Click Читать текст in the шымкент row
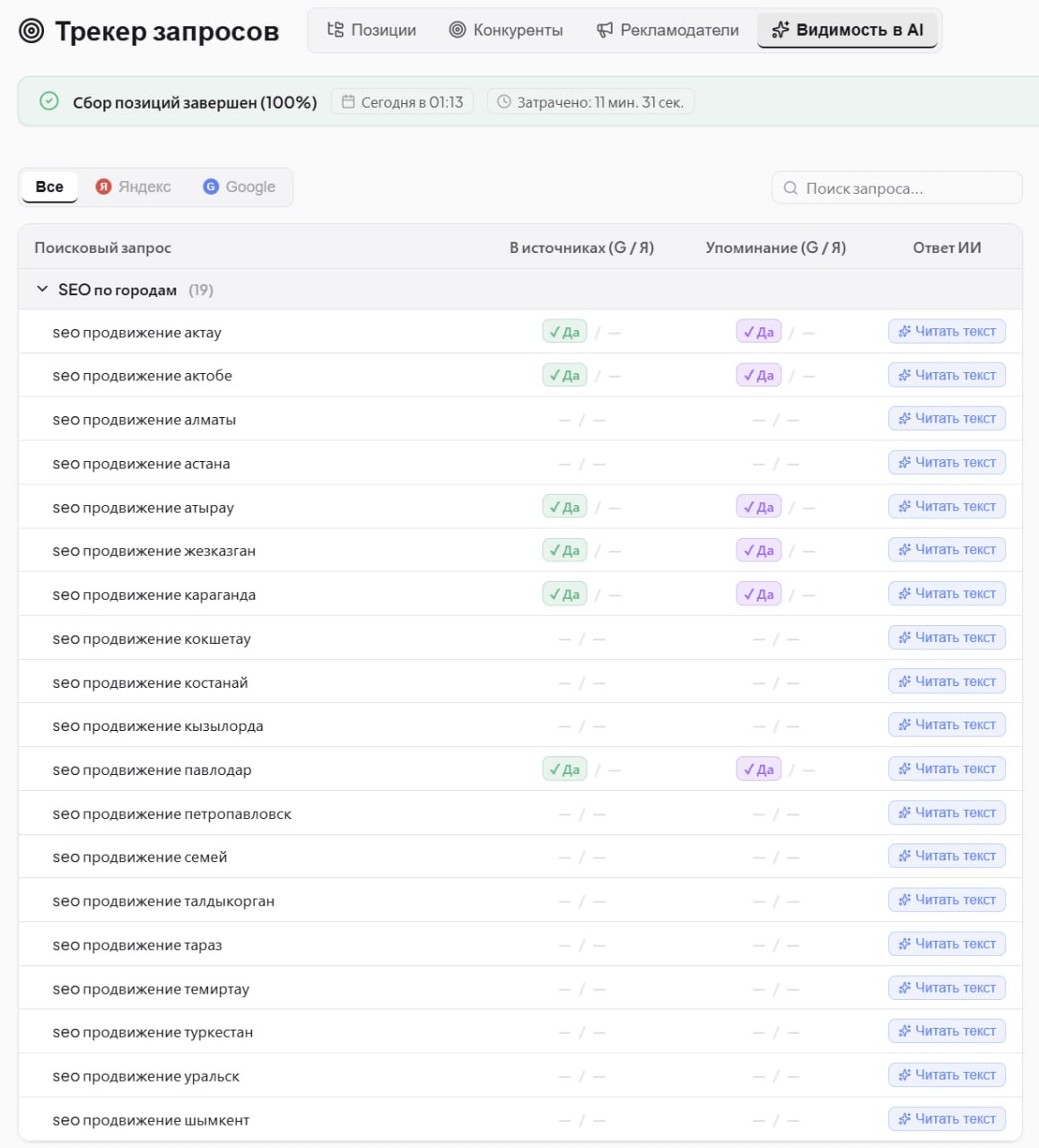 [x=947, y=1118]
